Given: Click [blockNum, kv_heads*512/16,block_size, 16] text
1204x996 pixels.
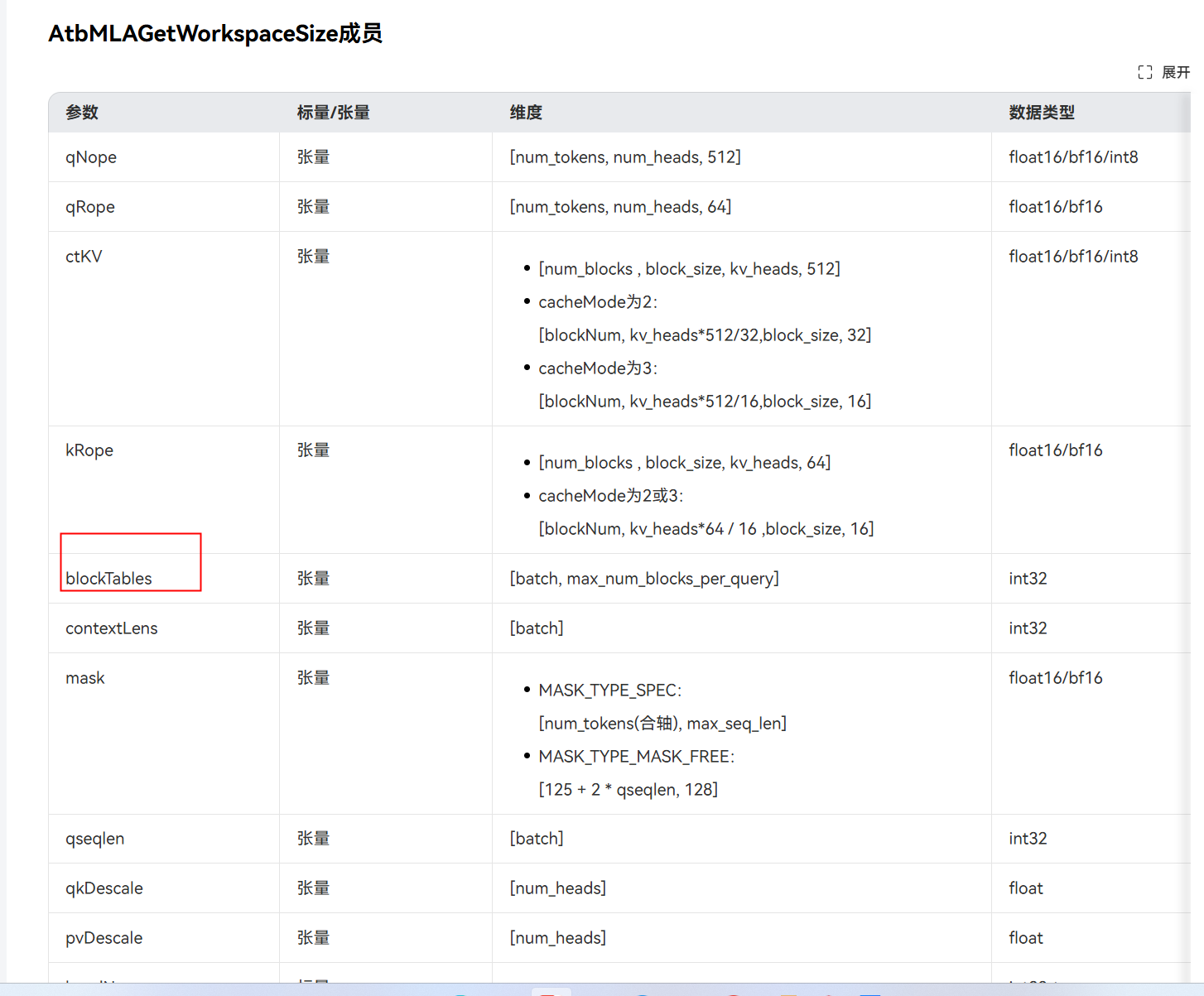Looking at the screenshot, I should pos(705,402).
